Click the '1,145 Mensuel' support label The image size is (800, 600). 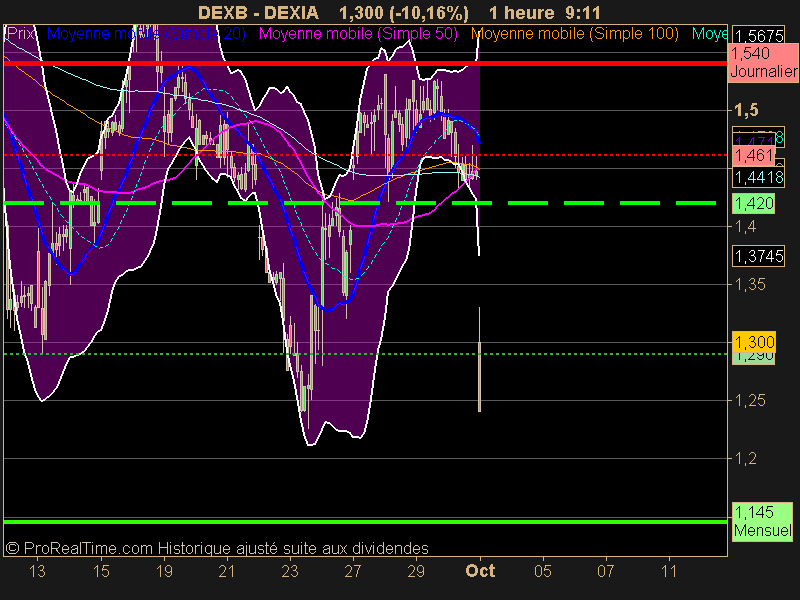pyautogui.click(x=762, y=521)
